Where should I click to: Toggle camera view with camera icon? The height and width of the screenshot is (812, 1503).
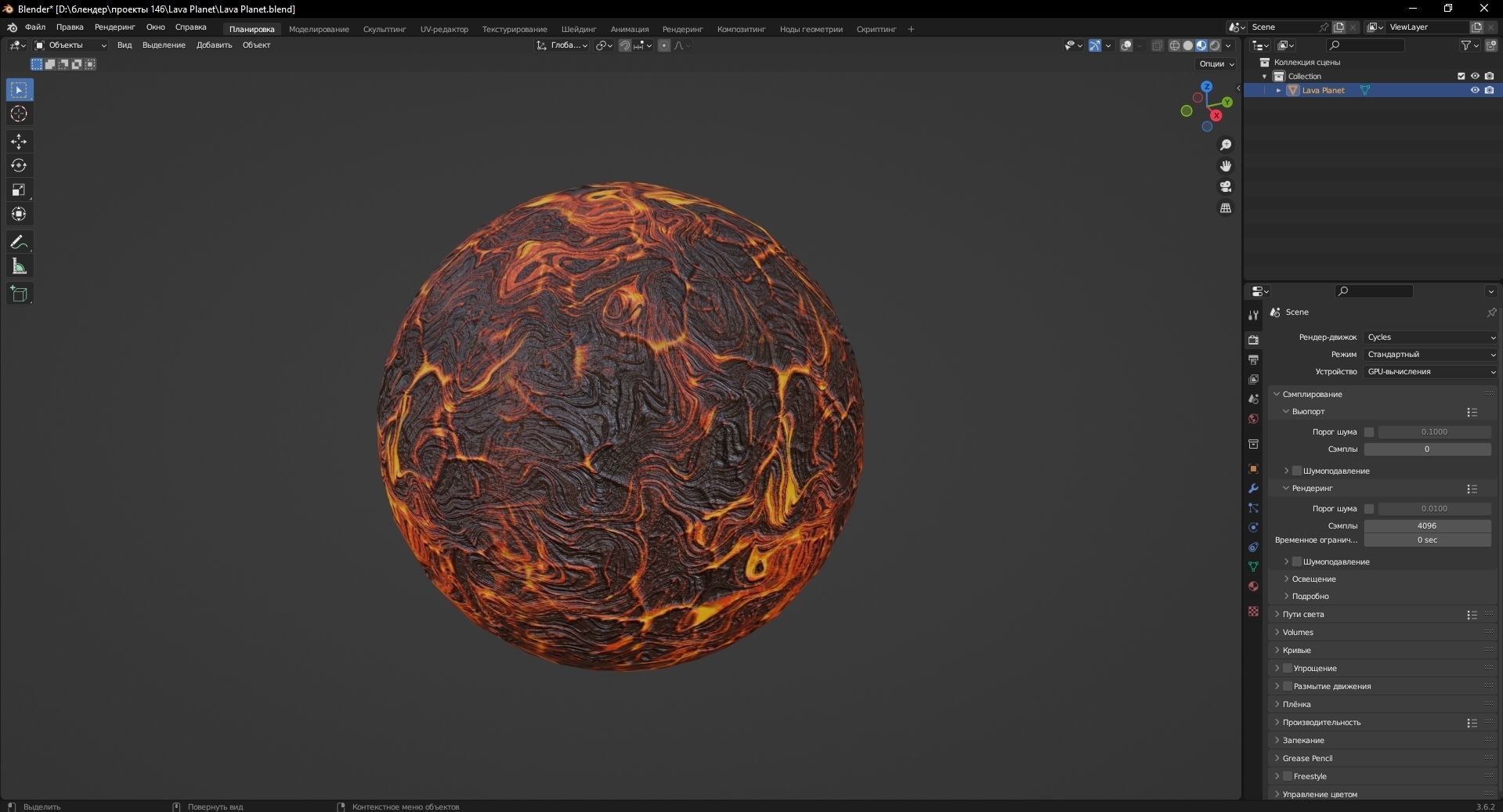point(1226,186)
